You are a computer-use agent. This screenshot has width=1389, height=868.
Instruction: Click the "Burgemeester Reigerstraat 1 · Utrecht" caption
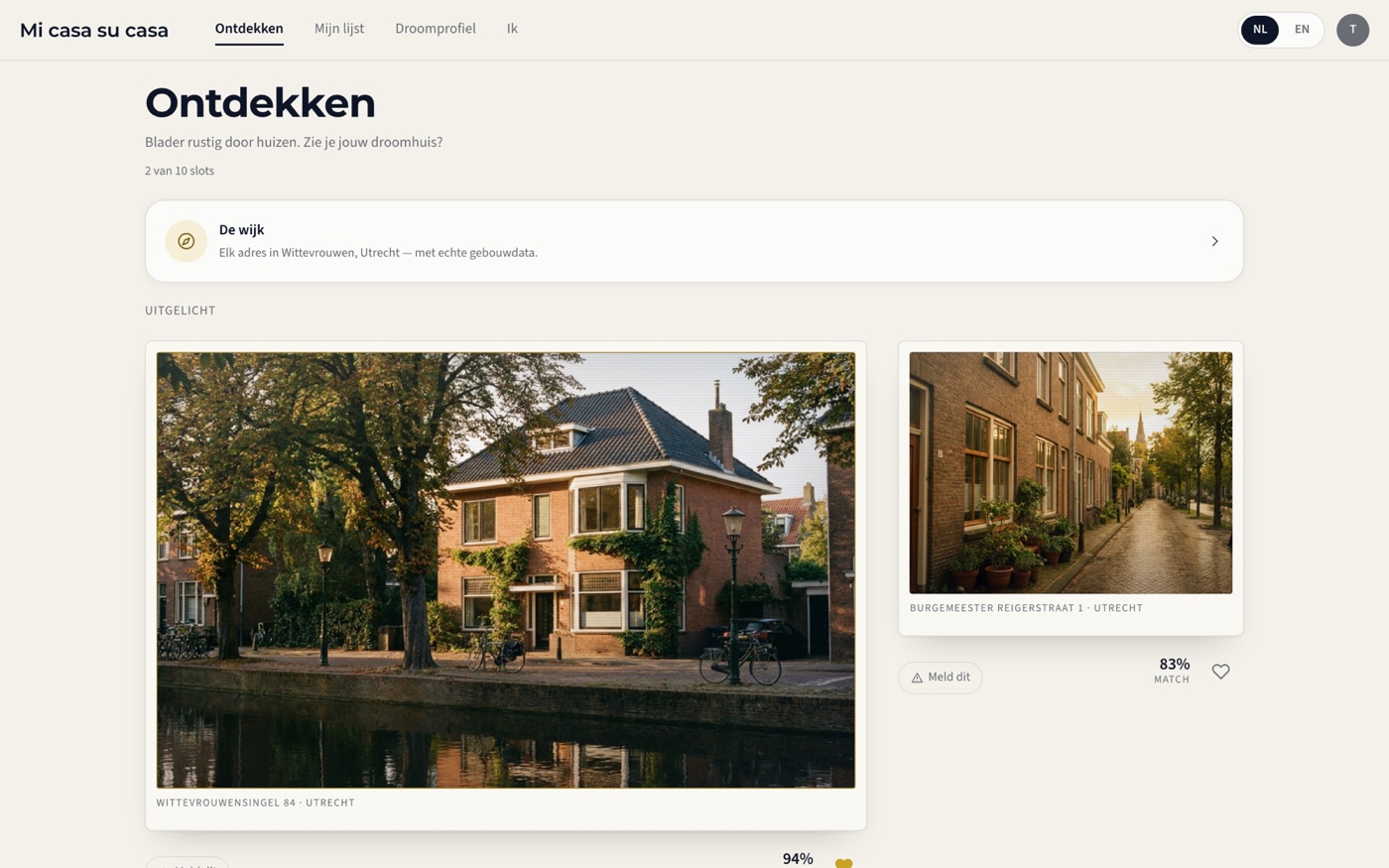pos(1026,608)
